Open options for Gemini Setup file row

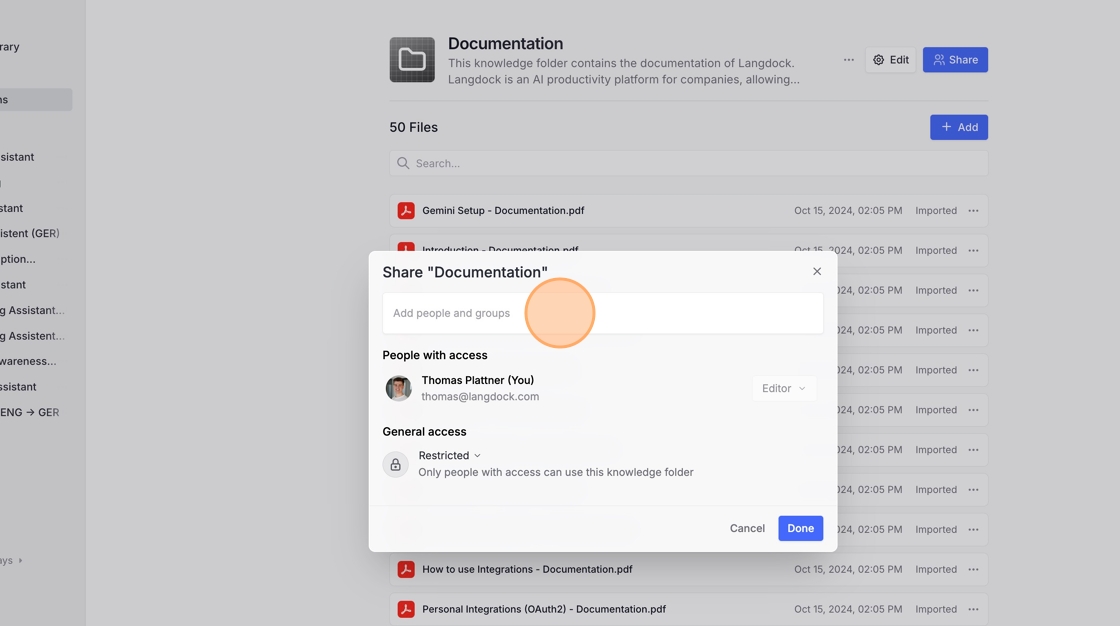tap(973, 211)
